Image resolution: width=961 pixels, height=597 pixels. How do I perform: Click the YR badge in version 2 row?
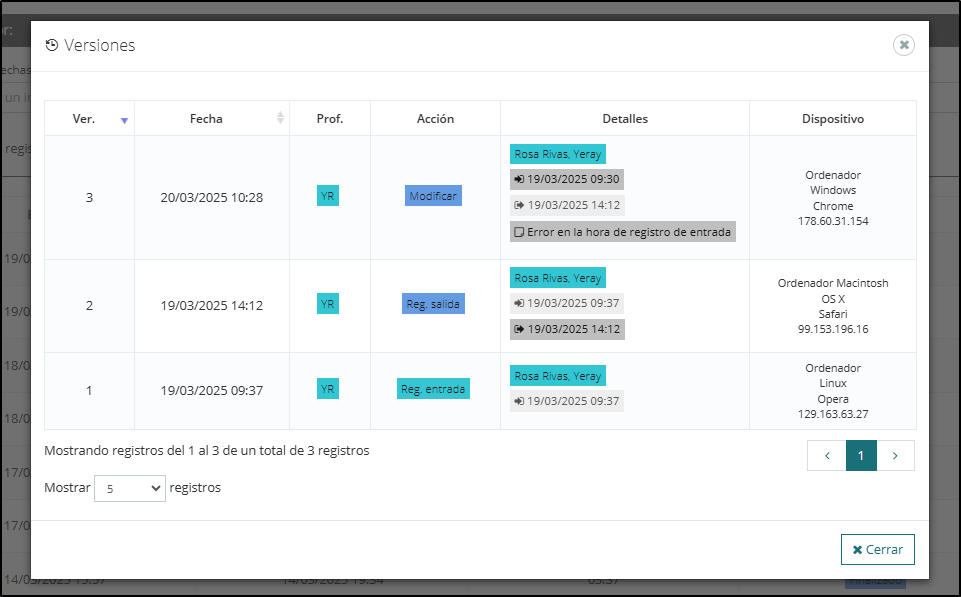[328, 303]
